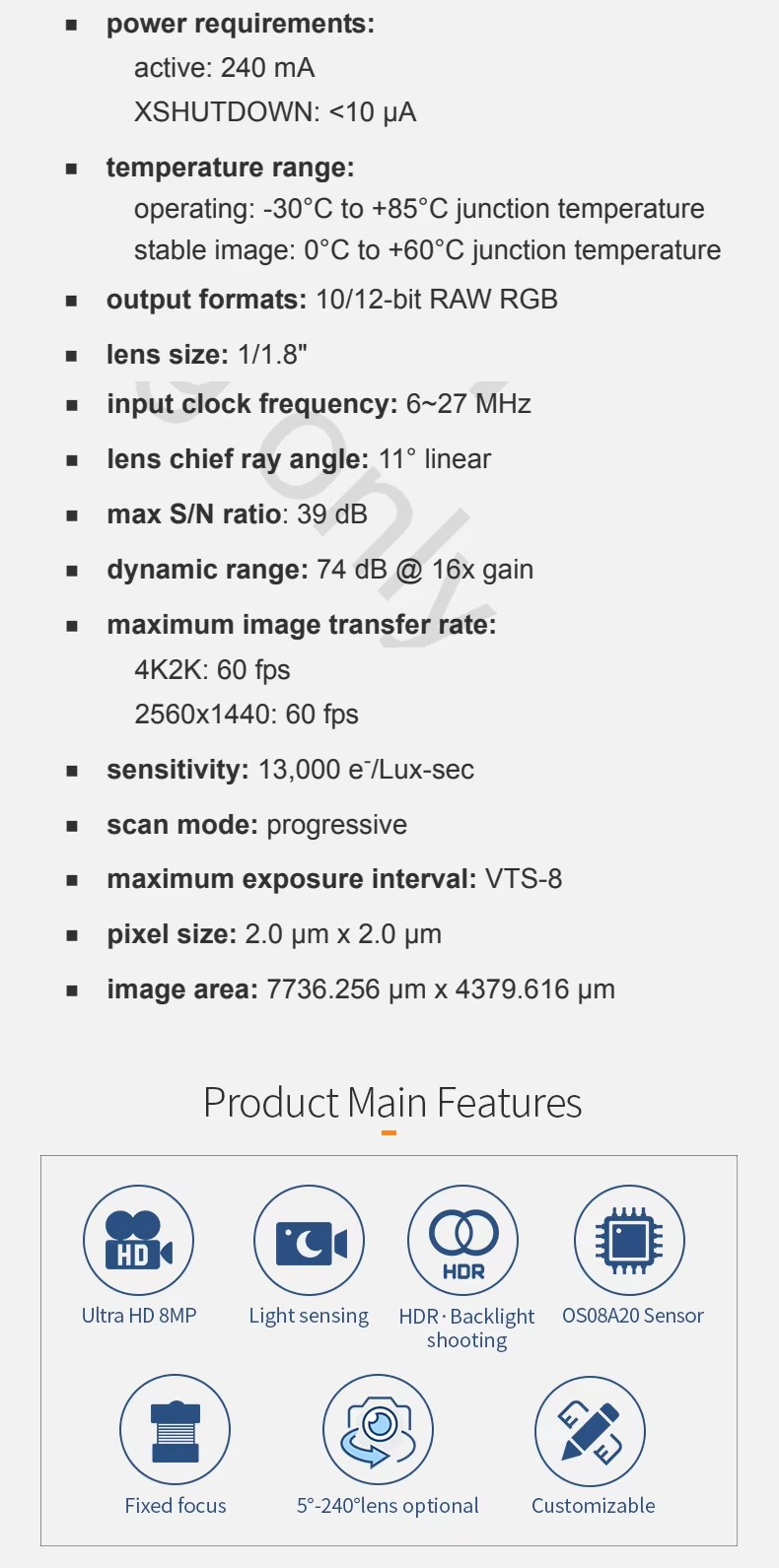Image resolution: width=779 pixels, height=1568 pixels.
Task: Select the HDR·Backlight shooting caption
Action: coord(466,1328)
